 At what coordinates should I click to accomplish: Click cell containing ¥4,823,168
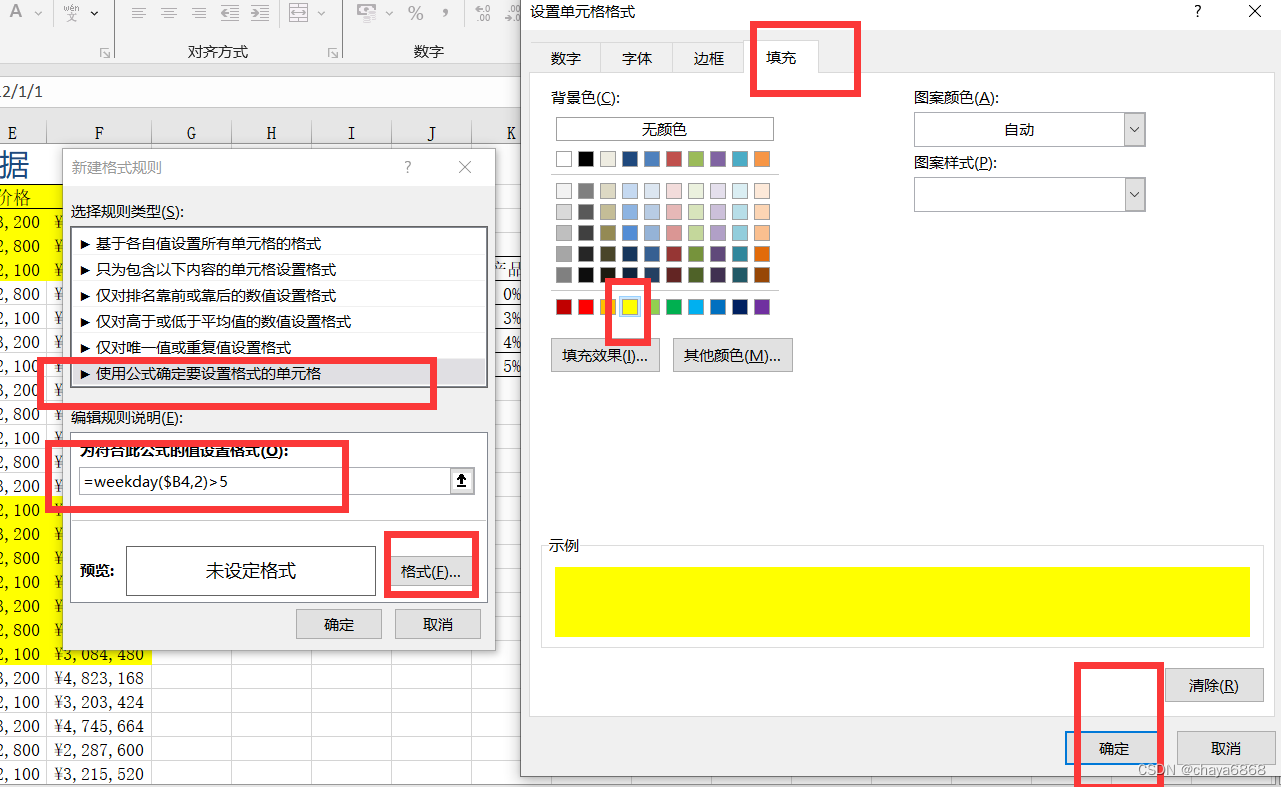pyautogui.click(x=99, y=678)
